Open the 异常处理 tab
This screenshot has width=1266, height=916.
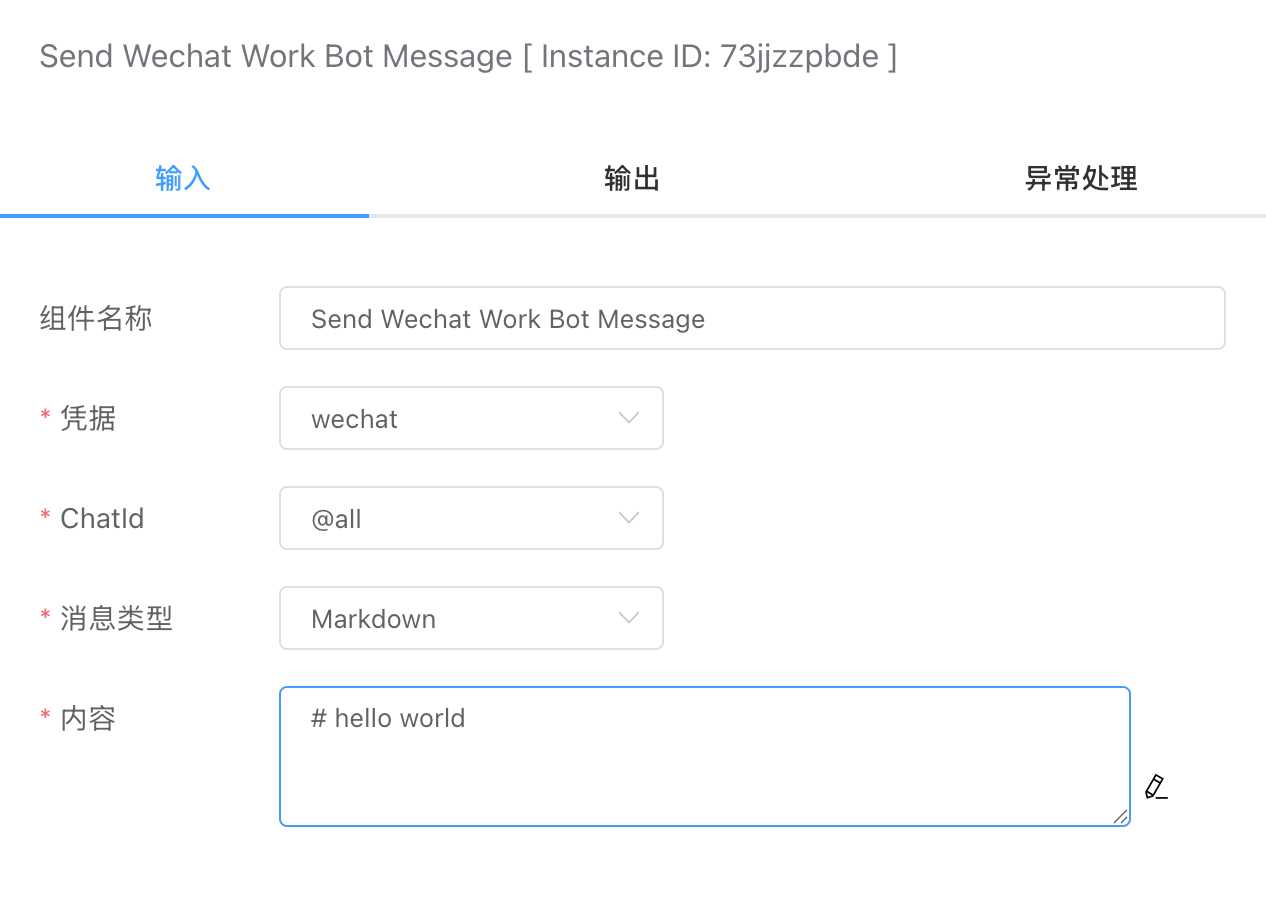pyautogui.click(x=1081, y=178)
